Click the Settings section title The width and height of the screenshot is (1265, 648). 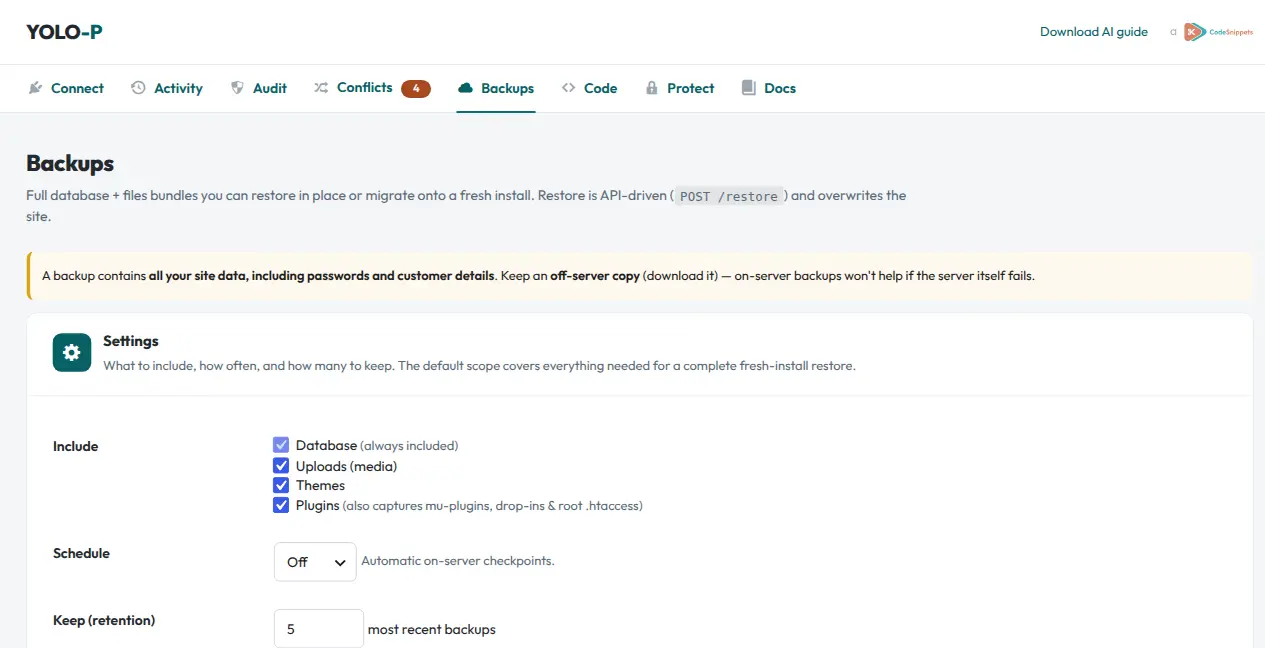tap(131, 341)
